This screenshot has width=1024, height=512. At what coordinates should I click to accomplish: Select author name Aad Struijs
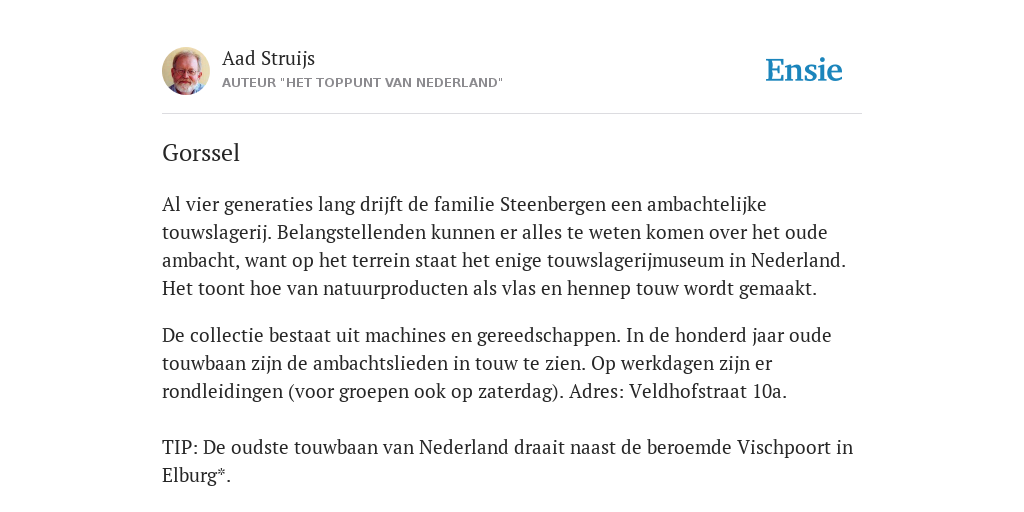click(x=268, y=58)
